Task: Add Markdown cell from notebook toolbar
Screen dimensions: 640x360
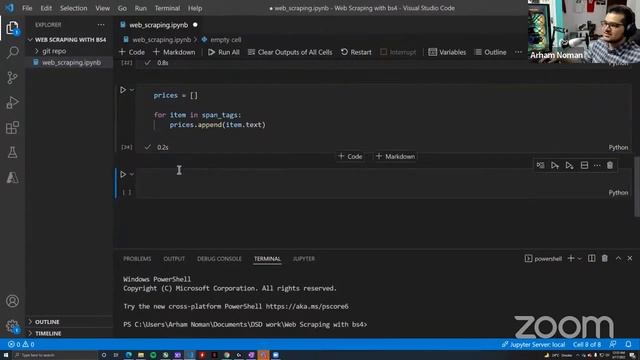Action: 174,52
